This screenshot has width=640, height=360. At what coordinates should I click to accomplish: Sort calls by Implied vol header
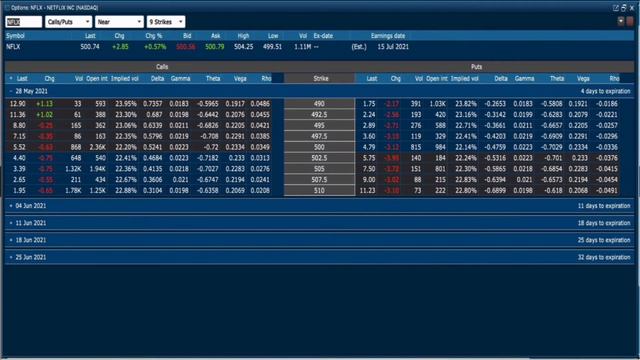click(x=124, y=78)
